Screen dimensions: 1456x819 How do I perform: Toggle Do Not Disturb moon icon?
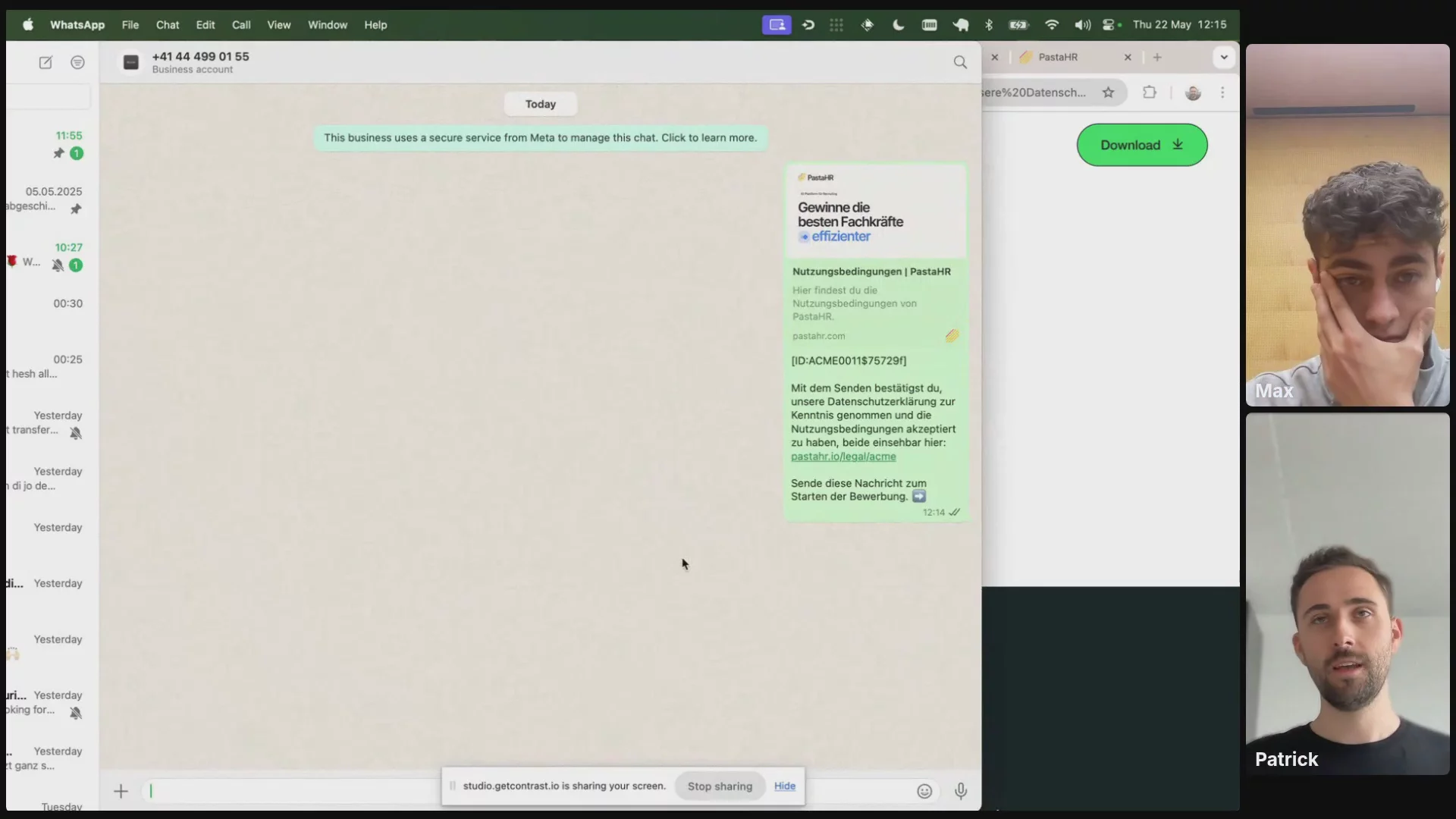(898, 24)
